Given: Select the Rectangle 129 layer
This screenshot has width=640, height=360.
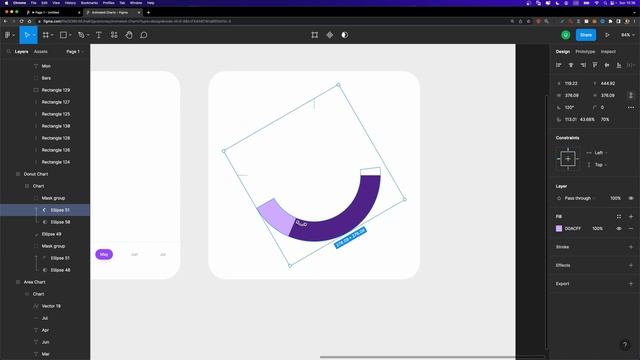Looking at the screenshot, I should tap(56, 90).
